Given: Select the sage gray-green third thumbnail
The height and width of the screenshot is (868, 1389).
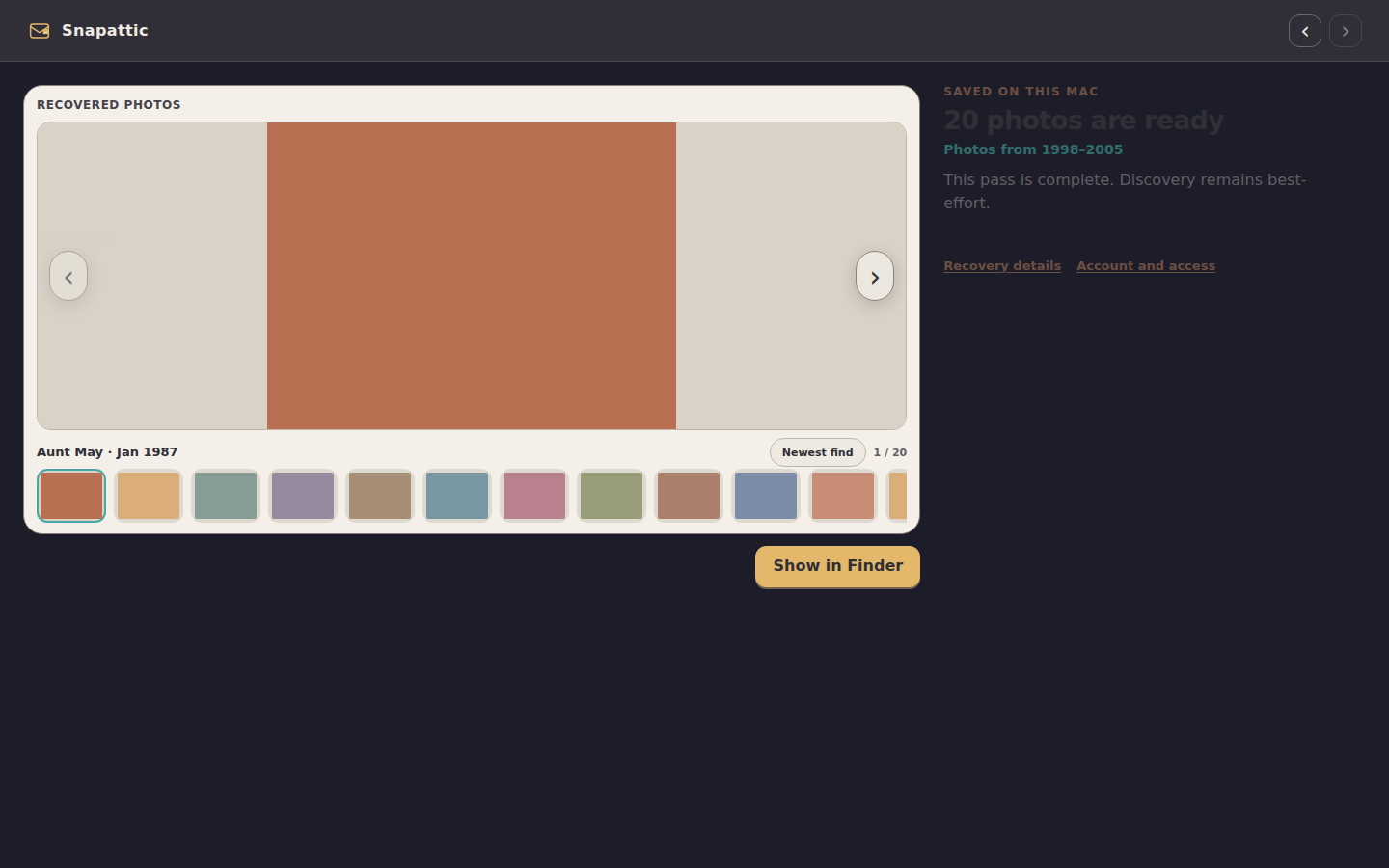Looking at the screenshot, I should 226,496.
